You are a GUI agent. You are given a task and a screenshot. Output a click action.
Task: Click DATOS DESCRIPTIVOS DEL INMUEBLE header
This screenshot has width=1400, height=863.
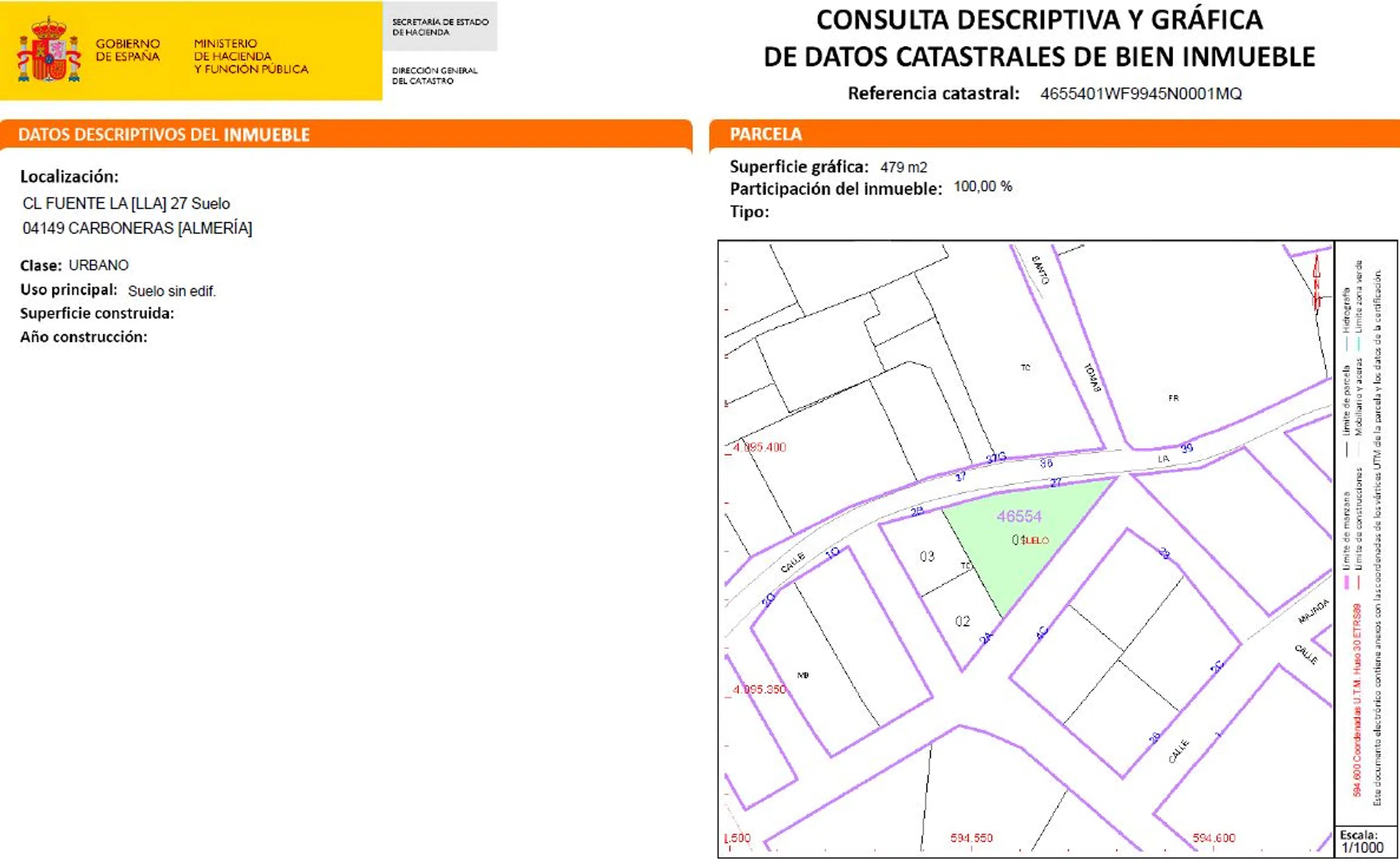pos(164,135)
